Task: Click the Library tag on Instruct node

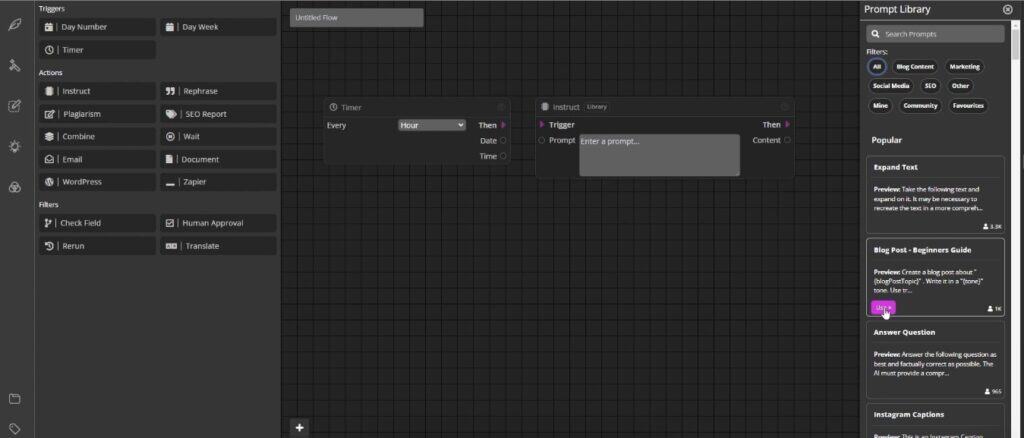Action: [596, 106]
